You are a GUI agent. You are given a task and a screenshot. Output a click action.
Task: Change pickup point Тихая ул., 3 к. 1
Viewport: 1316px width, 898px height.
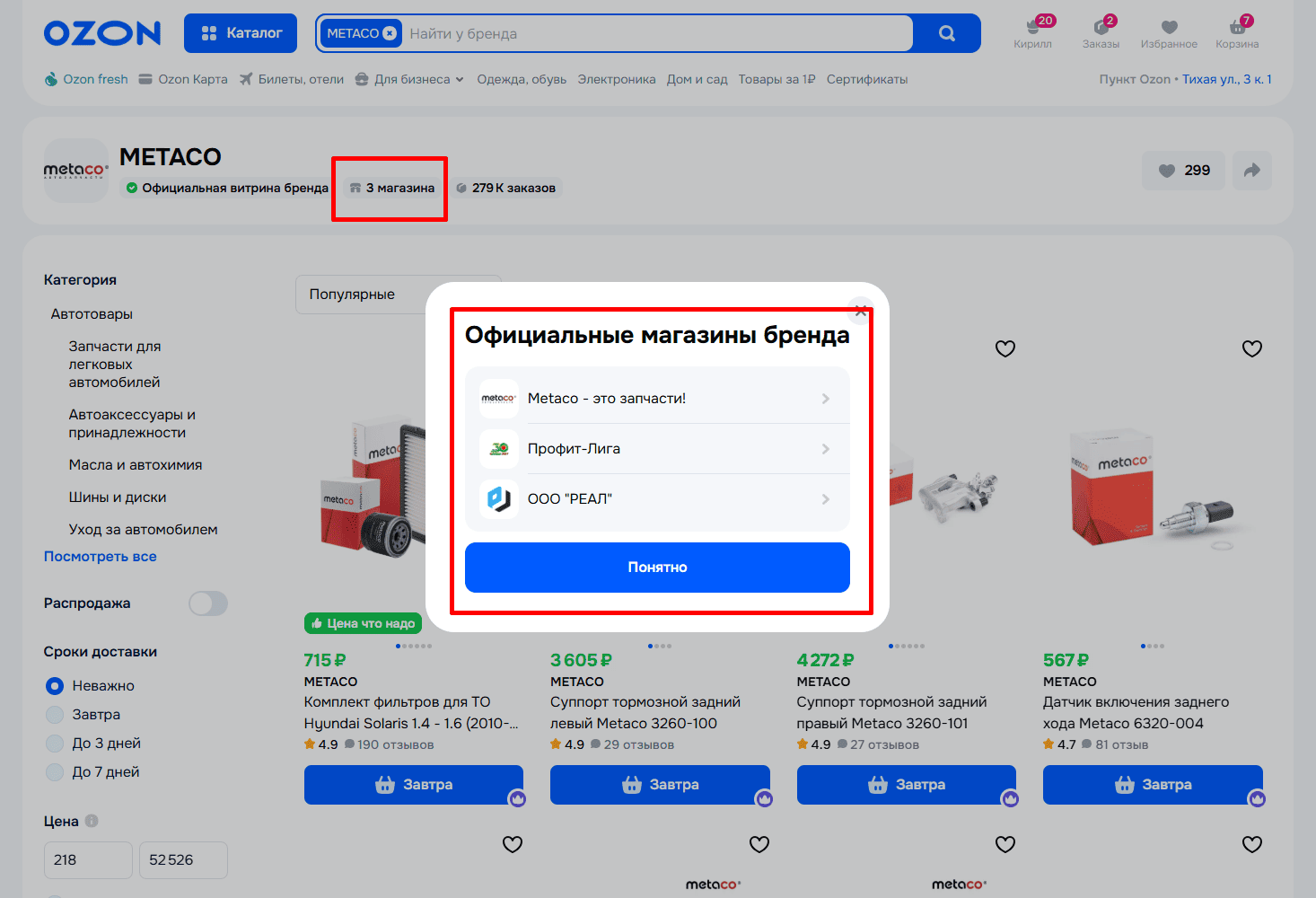tap(1226, 79)
